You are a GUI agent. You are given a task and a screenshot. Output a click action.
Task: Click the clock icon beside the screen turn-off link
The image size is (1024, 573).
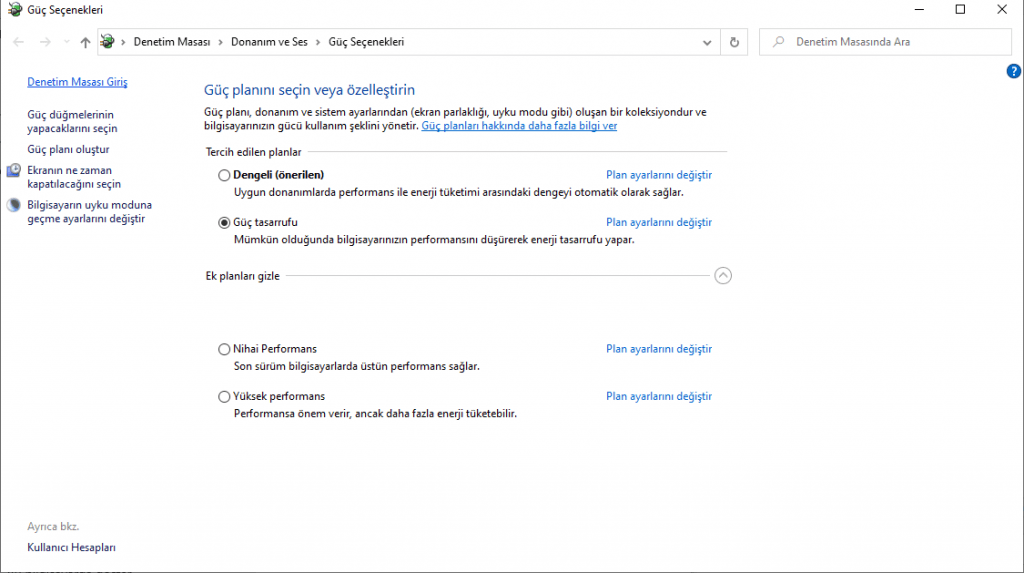click(x=14, y=171)
